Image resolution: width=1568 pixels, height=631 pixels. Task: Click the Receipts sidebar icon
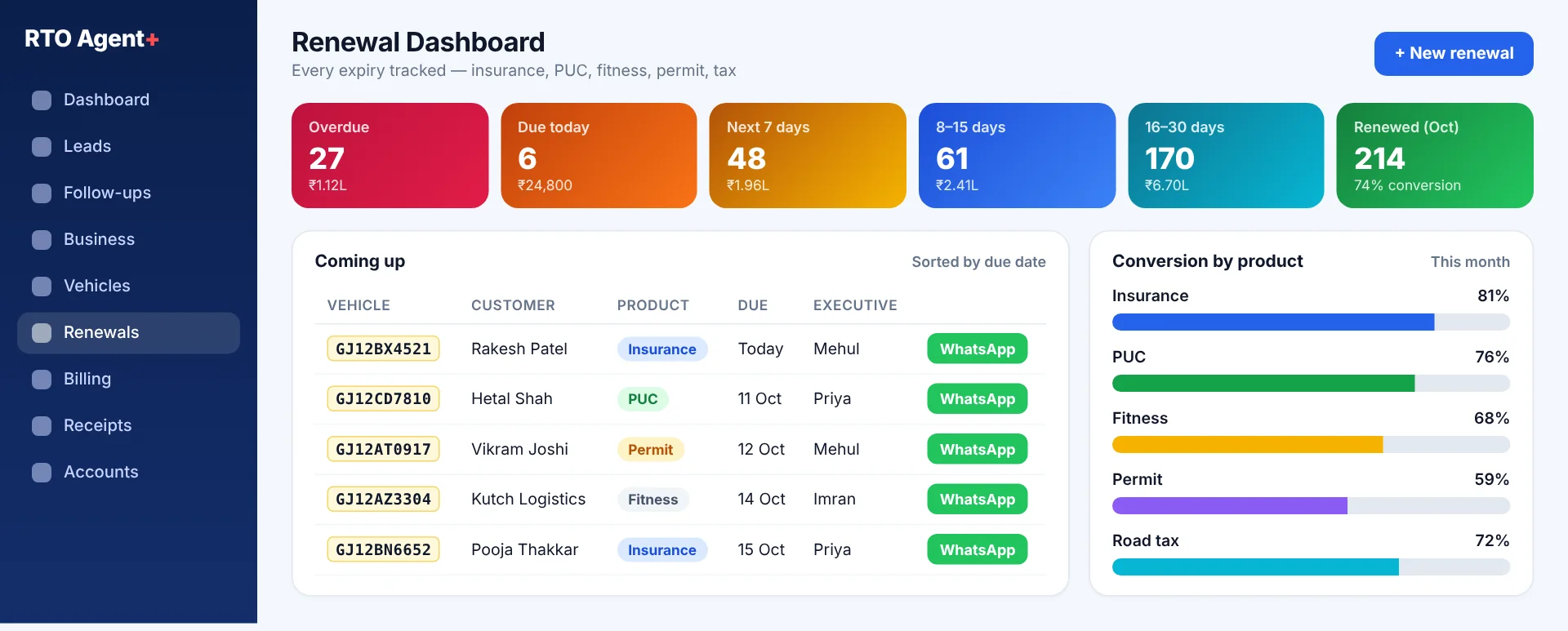(x=42, y=426)
